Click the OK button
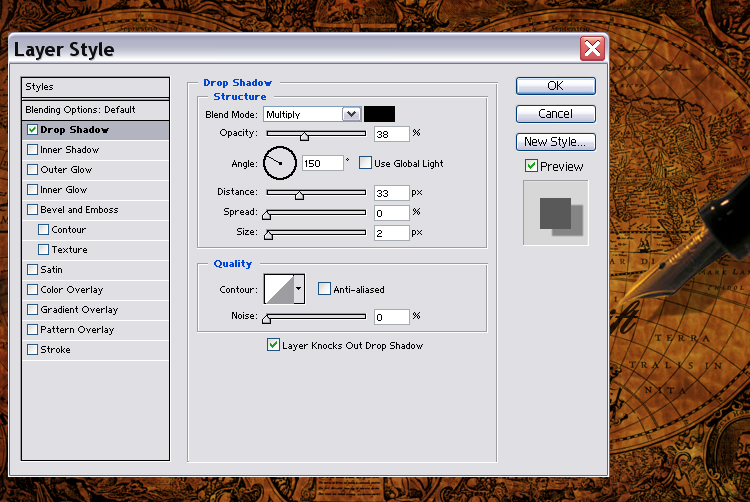The image size is (750, 502). (555, 86)
